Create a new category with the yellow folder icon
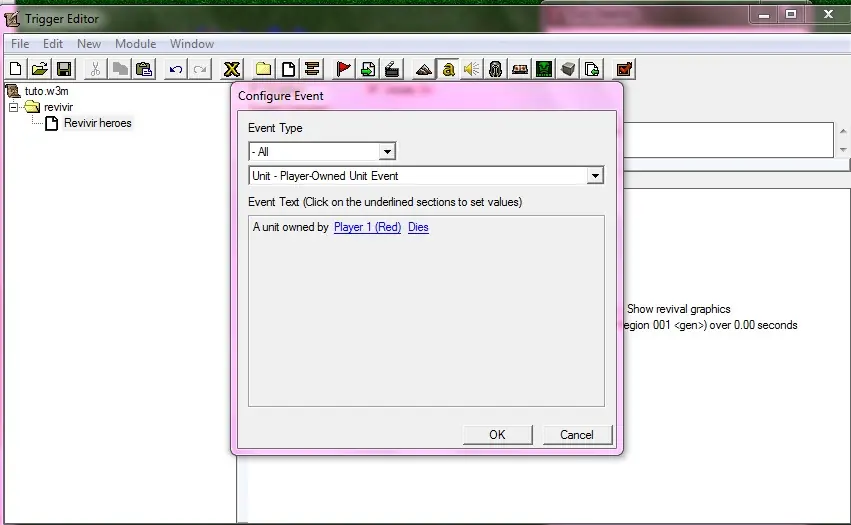 coord(264,69)
